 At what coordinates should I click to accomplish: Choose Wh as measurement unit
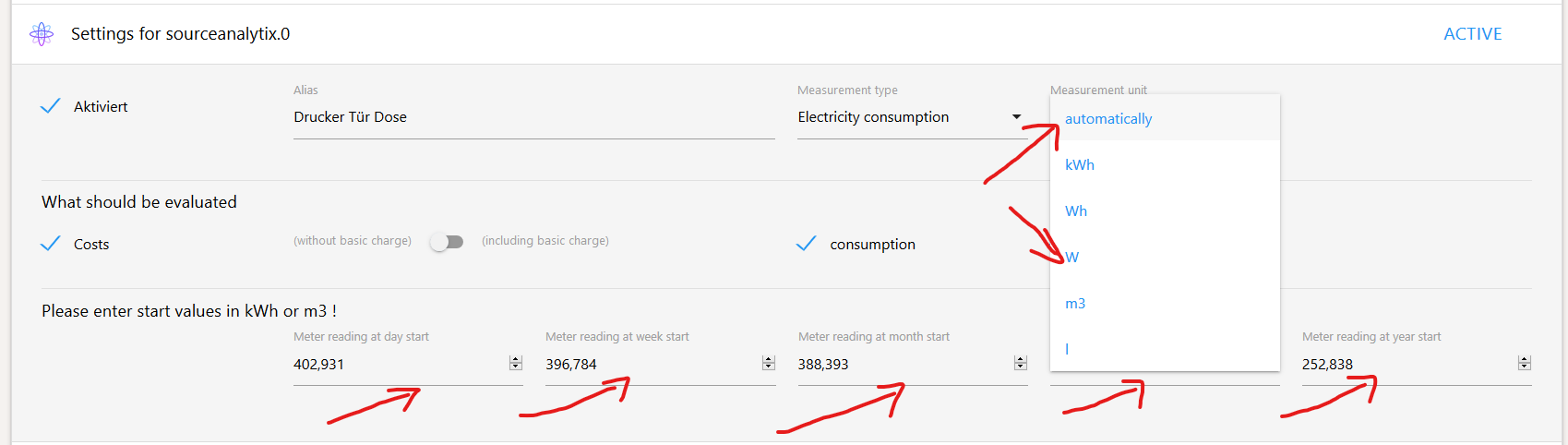pyautogui.click(x=1076, y=211)
